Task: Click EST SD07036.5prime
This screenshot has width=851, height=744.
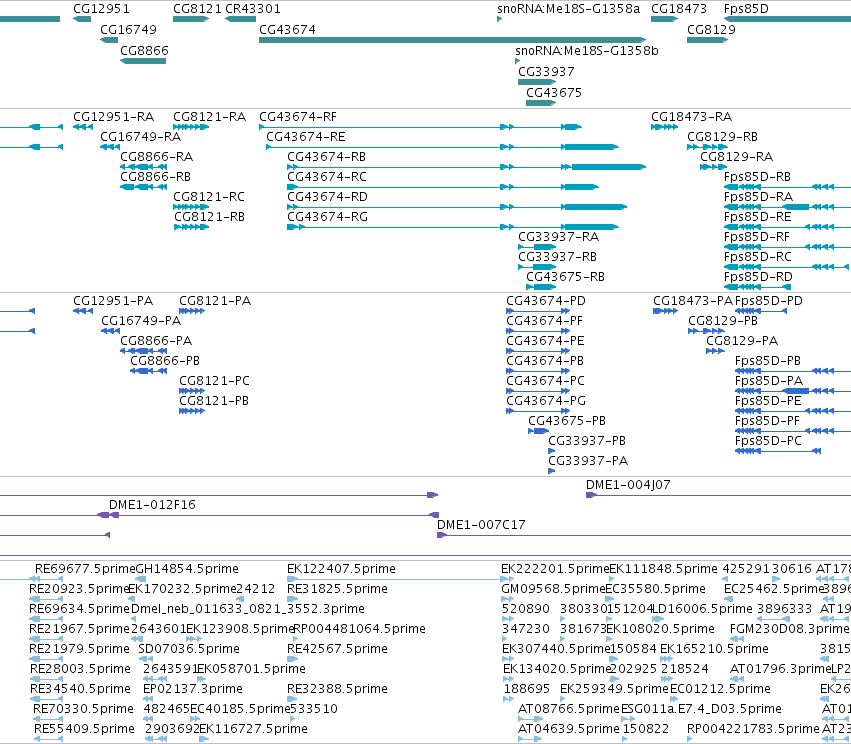Action: (189, 649)
